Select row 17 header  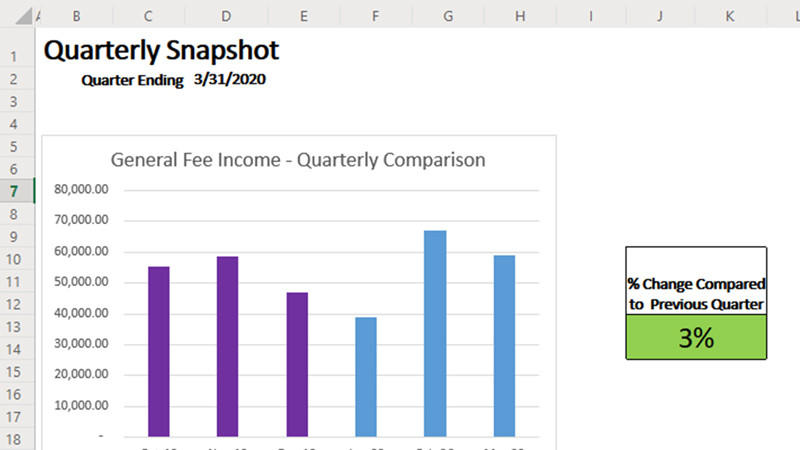tap(14, 417)
